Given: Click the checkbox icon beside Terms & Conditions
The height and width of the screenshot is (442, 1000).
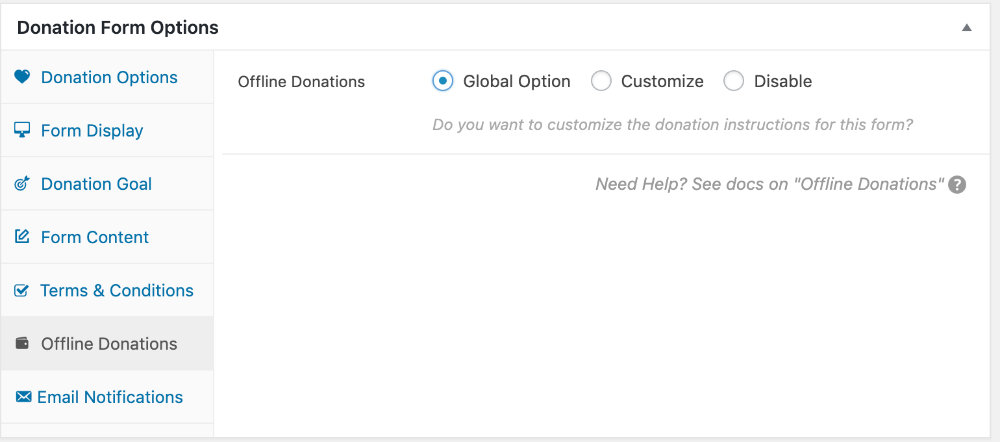Looking at the screenshot, I should click(22, 290).
